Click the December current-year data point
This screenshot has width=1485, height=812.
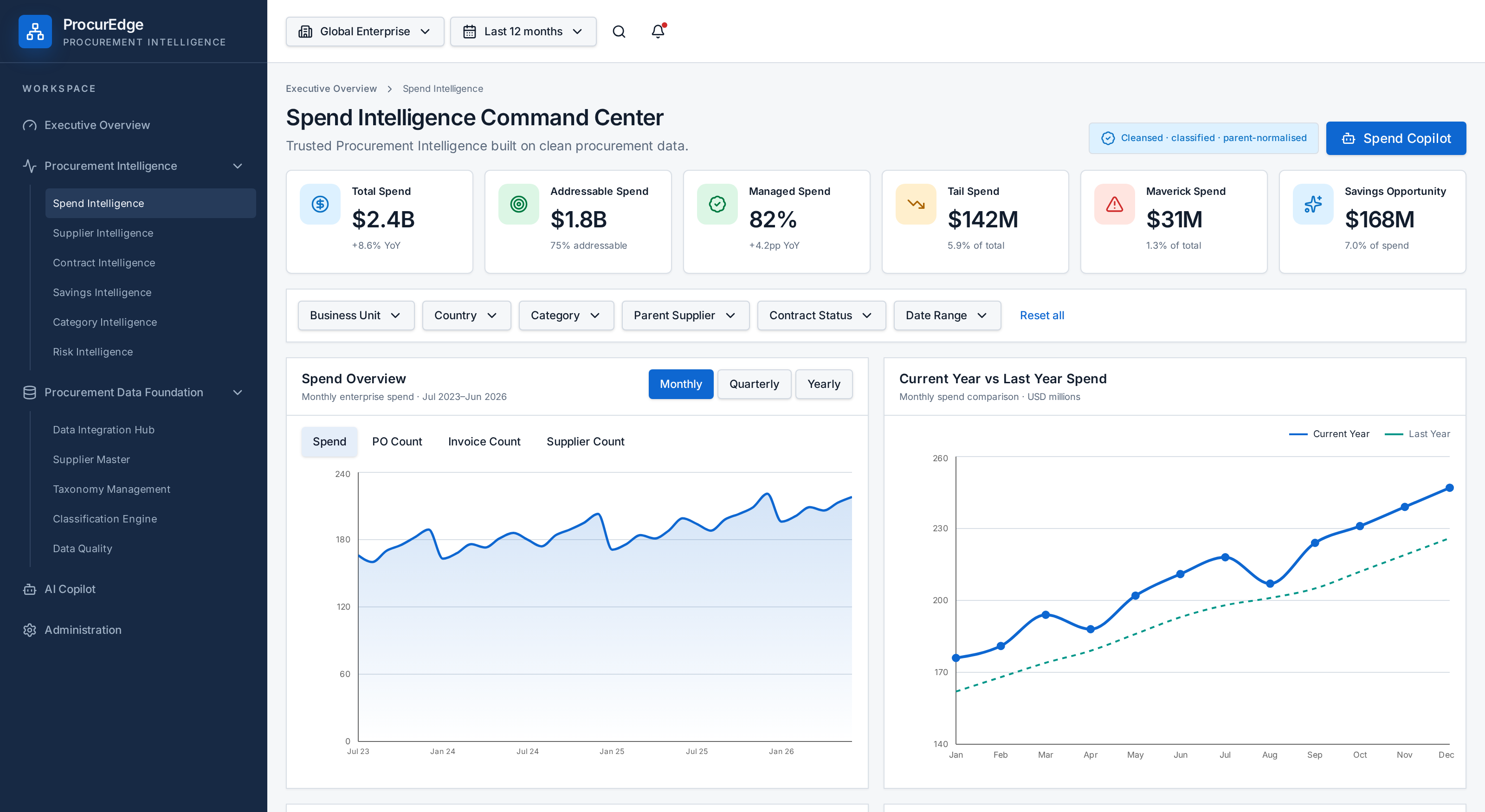(x=1449, y=488)
